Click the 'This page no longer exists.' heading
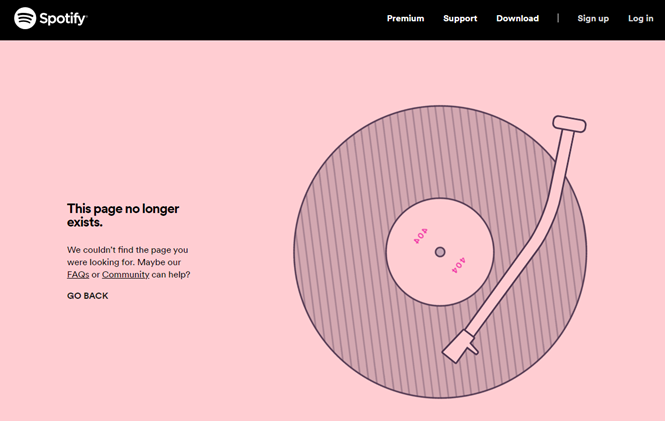Viewport: 665px width, 421px height. 123,215
